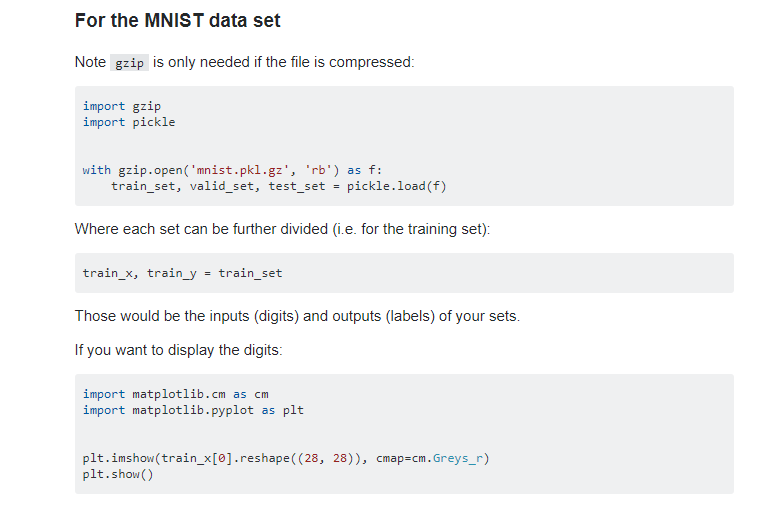Click the train_set variable in the with block
Image resolution: width=771 pixels, height=522 pixels.
(x=143, y=186)
